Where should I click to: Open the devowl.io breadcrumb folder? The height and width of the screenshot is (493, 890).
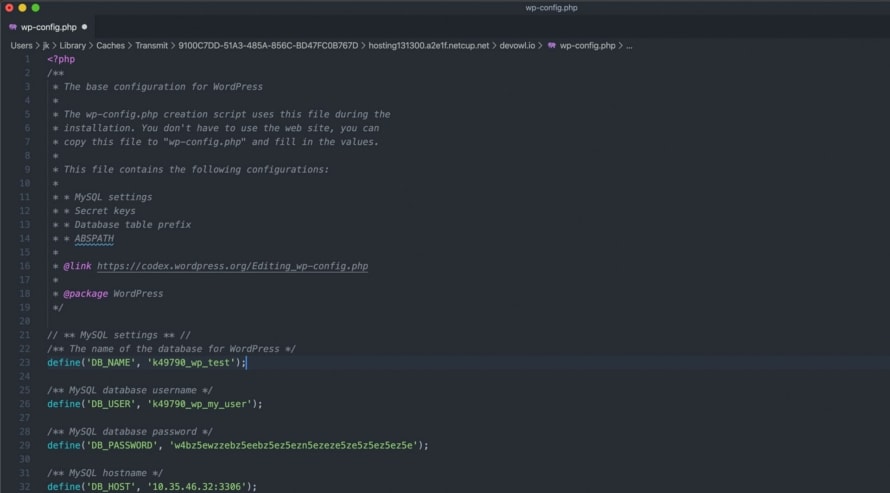pos(517,45)
